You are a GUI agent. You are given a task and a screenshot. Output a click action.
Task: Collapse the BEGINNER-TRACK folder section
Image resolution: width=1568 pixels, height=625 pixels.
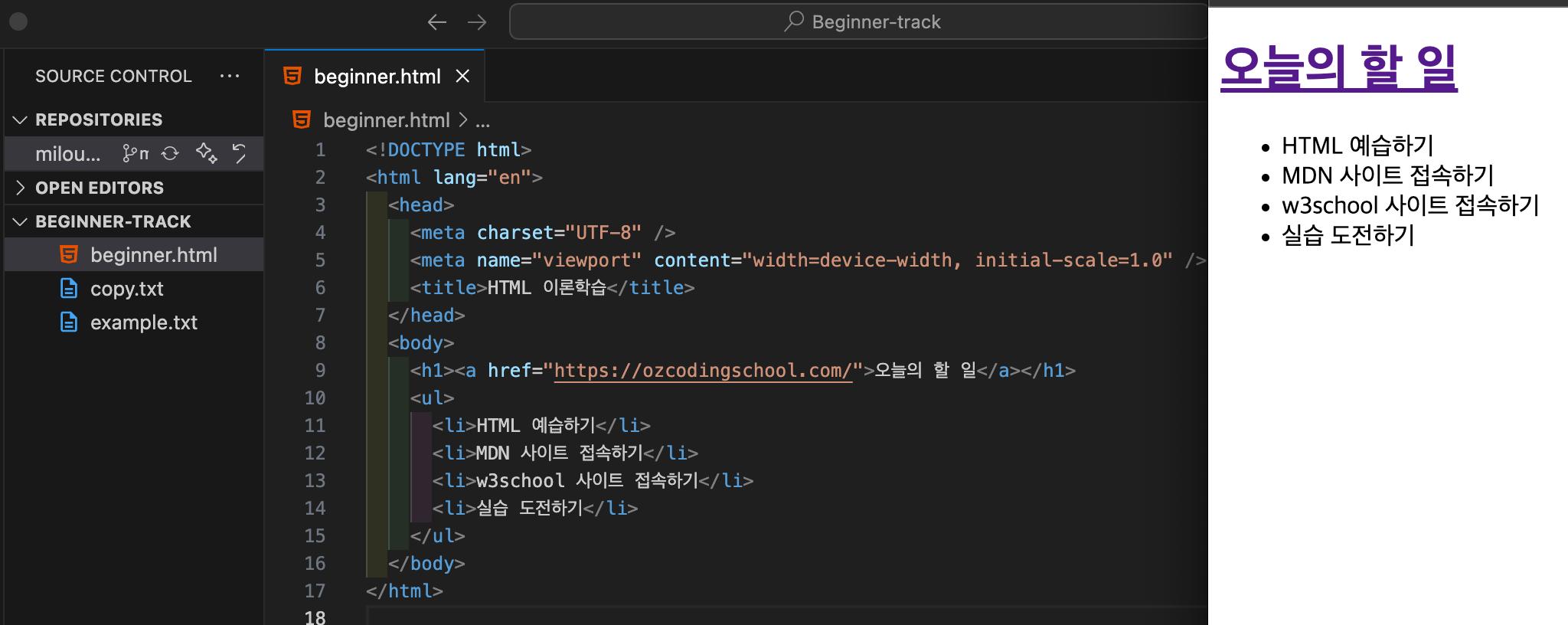pos(21,222)
